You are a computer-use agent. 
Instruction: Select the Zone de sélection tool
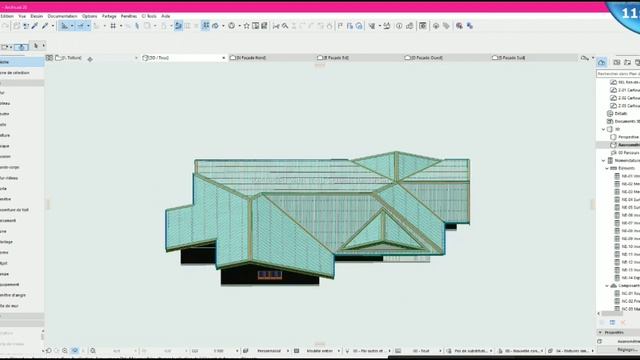coord(22,73)
